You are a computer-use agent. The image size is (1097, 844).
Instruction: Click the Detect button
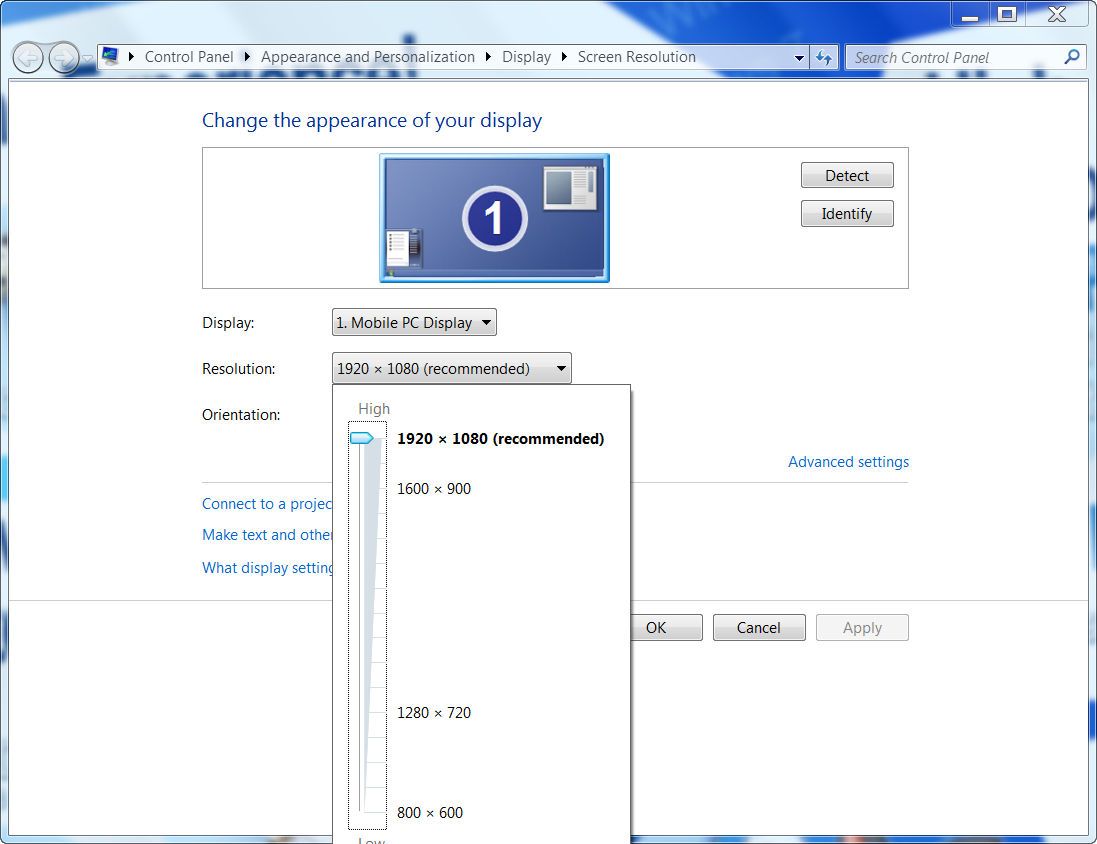[x=846, y=176]
